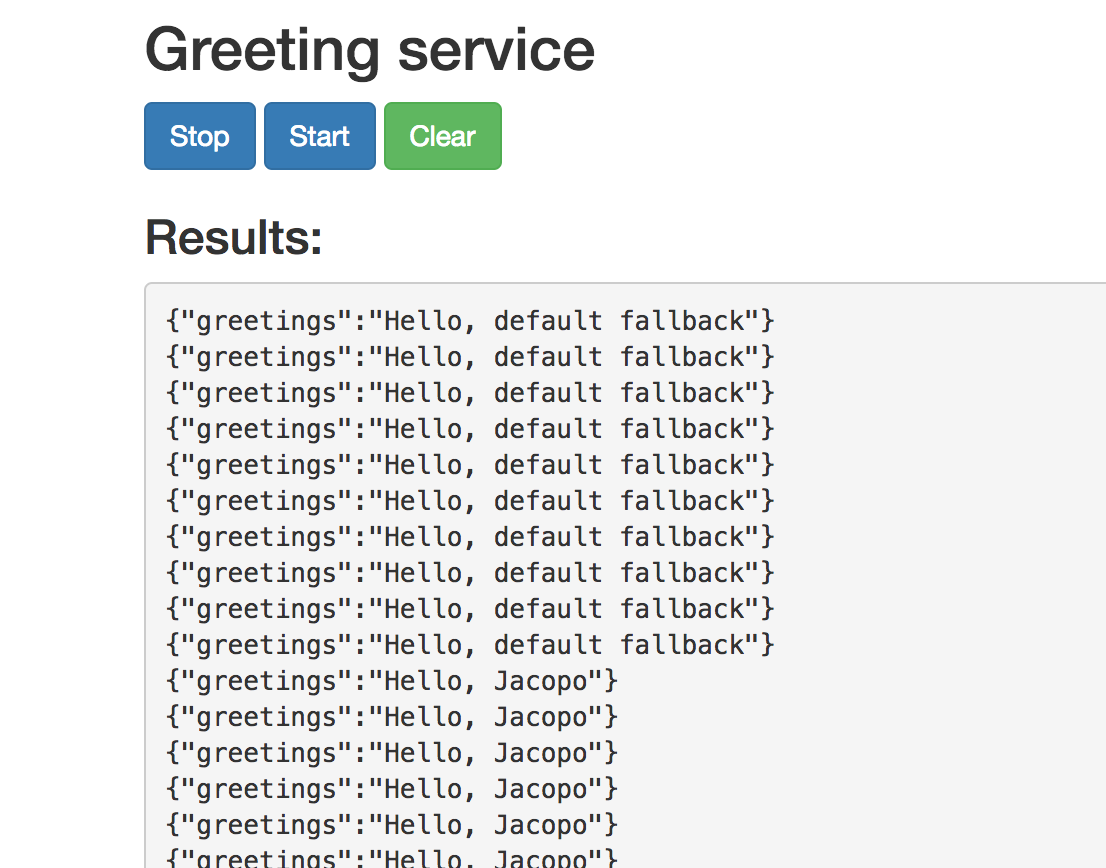
Task: Click the Results: section heading
Action: pos(234,238)
